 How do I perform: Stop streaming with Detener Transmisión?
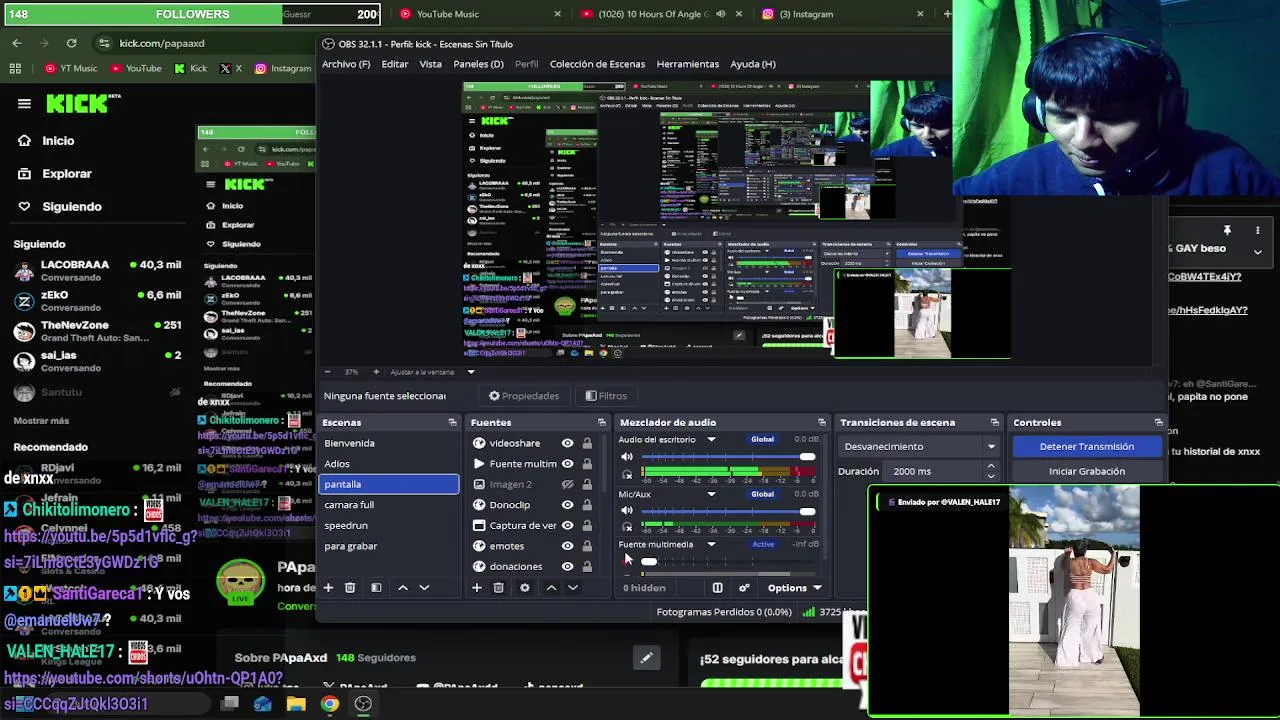1087,447
